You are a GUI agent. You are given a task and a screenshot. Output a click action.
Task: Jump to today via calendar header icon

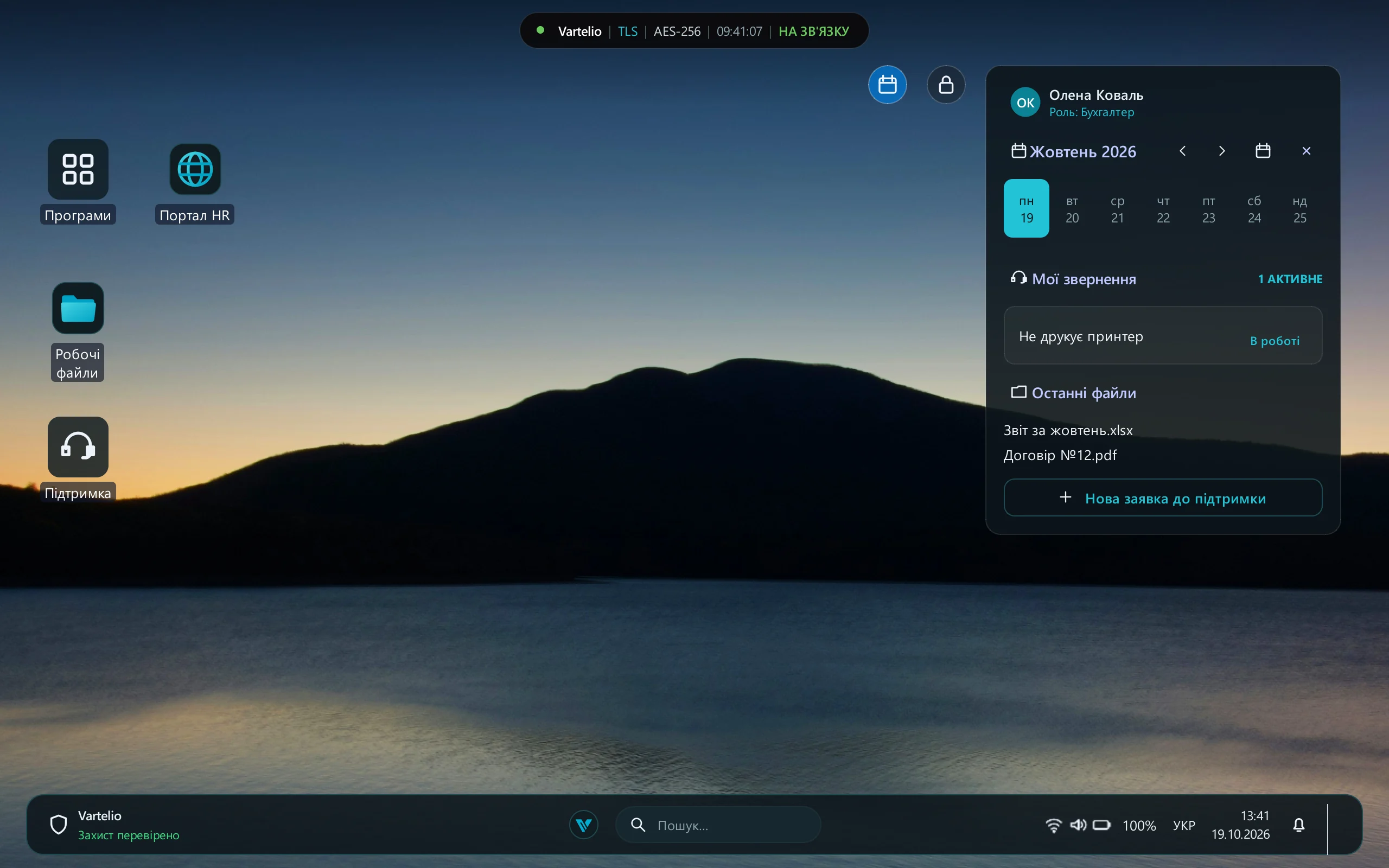pos(1263,151)
